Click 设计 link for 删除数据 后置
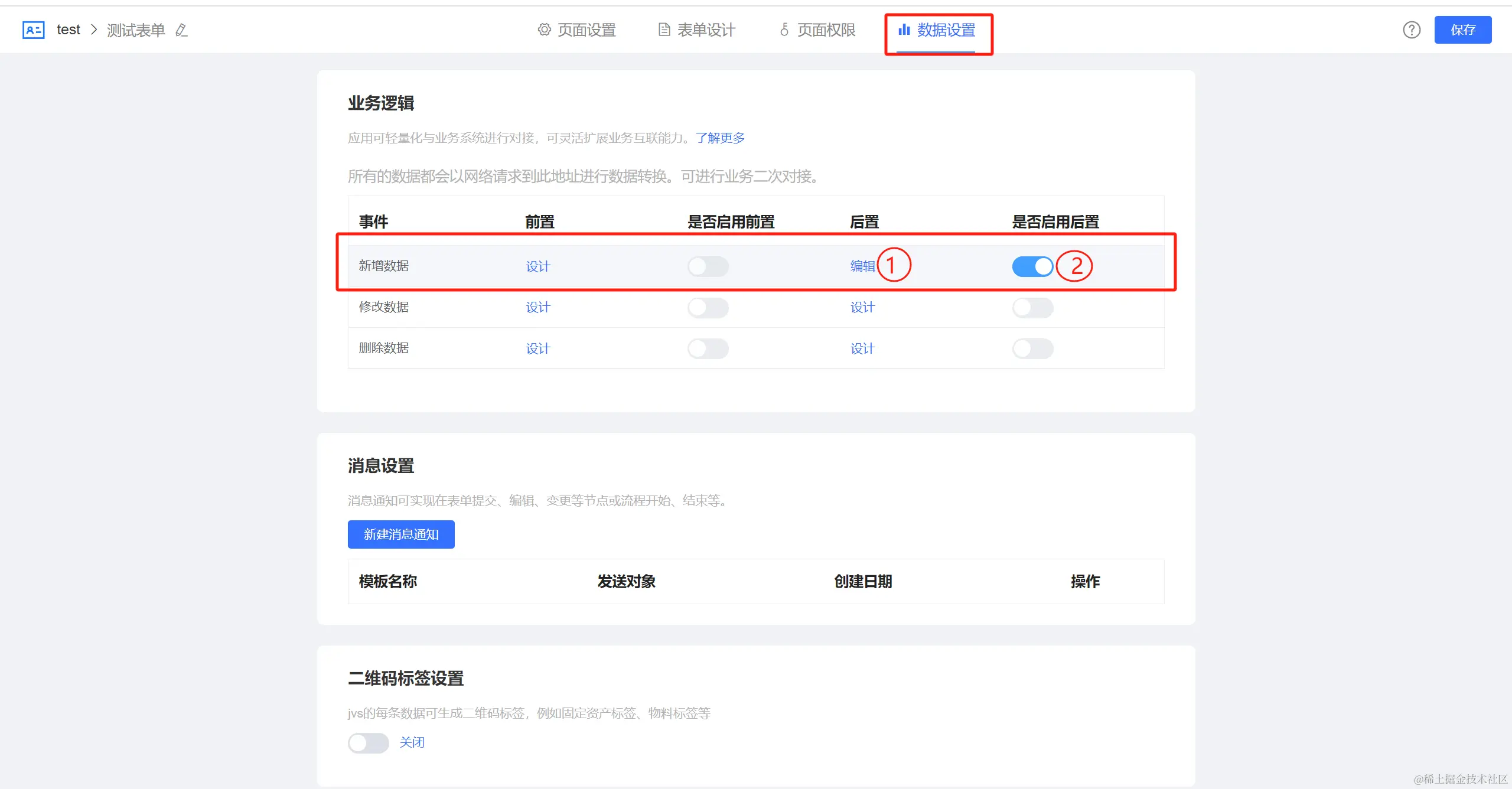This screenshot has width=1512, height=789. pyautogui.click(x=862, y=348)
